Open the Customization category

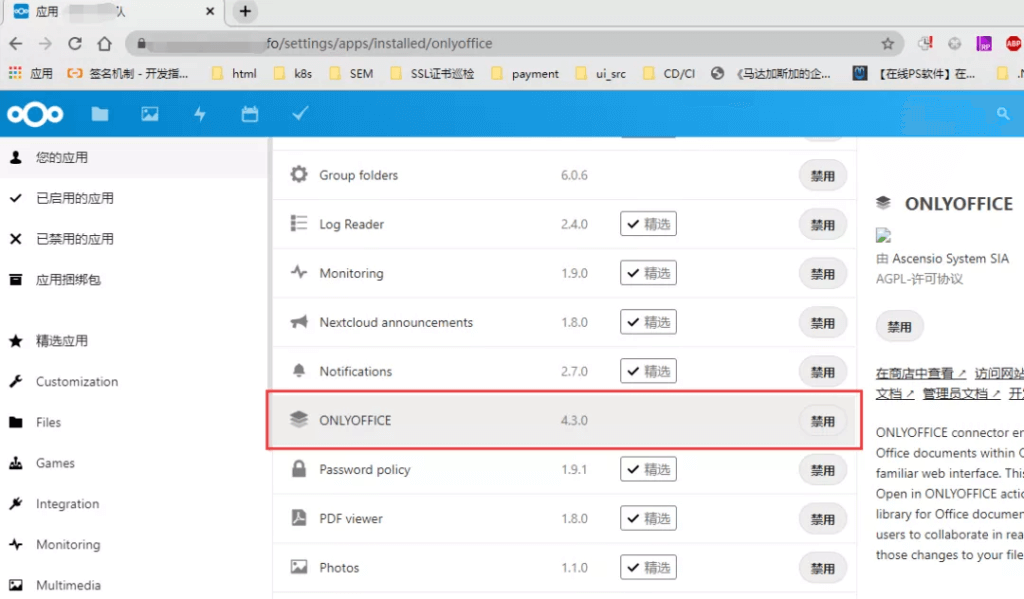(x=134, y=381)
